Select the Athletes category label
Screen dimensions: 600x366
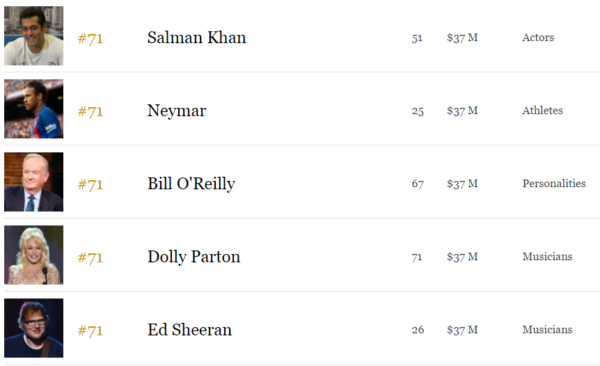[x=543, y=111]
